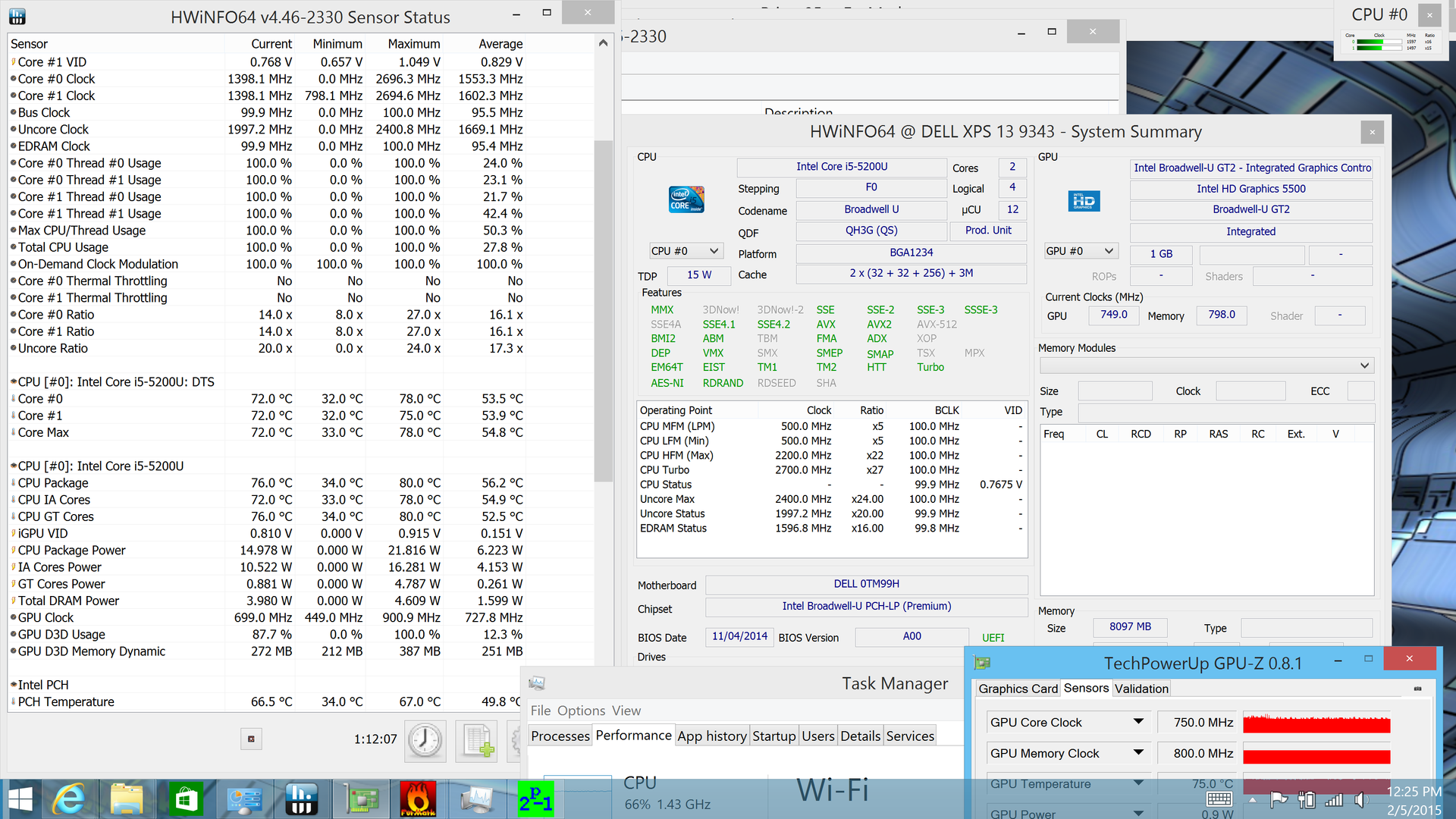
Task: Switch to FurMark taskbar icon
Action: pyautogui.click(x=418, y=799)
